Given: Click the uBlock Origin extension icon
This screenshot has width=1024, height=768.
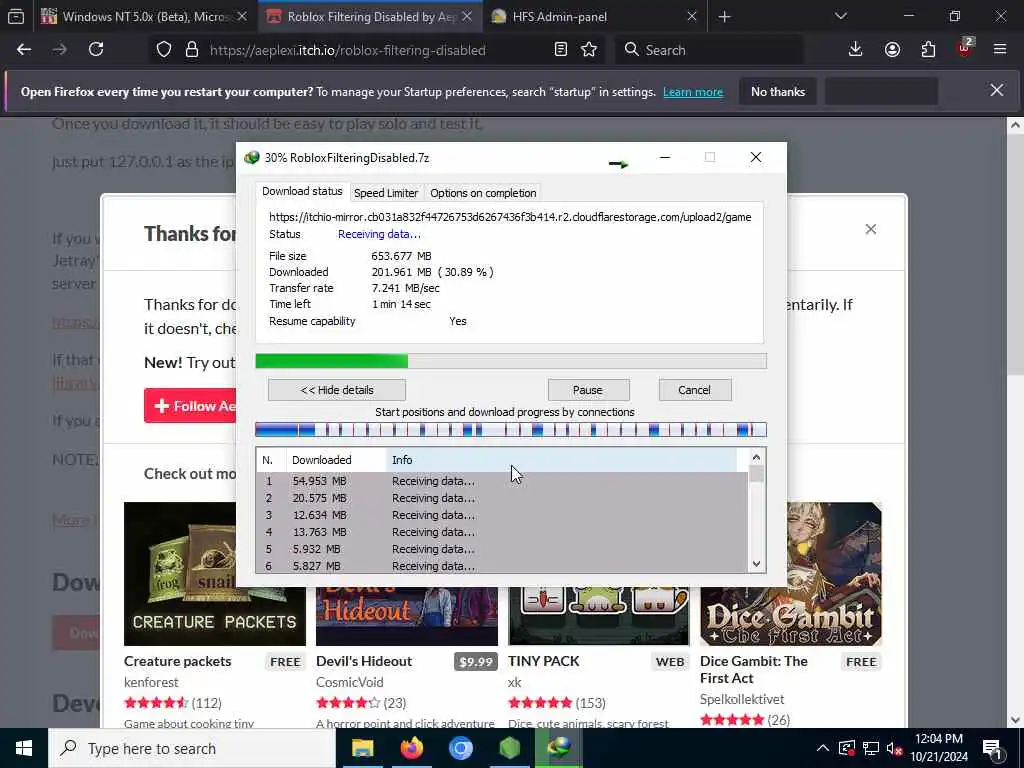Looking at the screenshot, I should (x=965, y=48).
